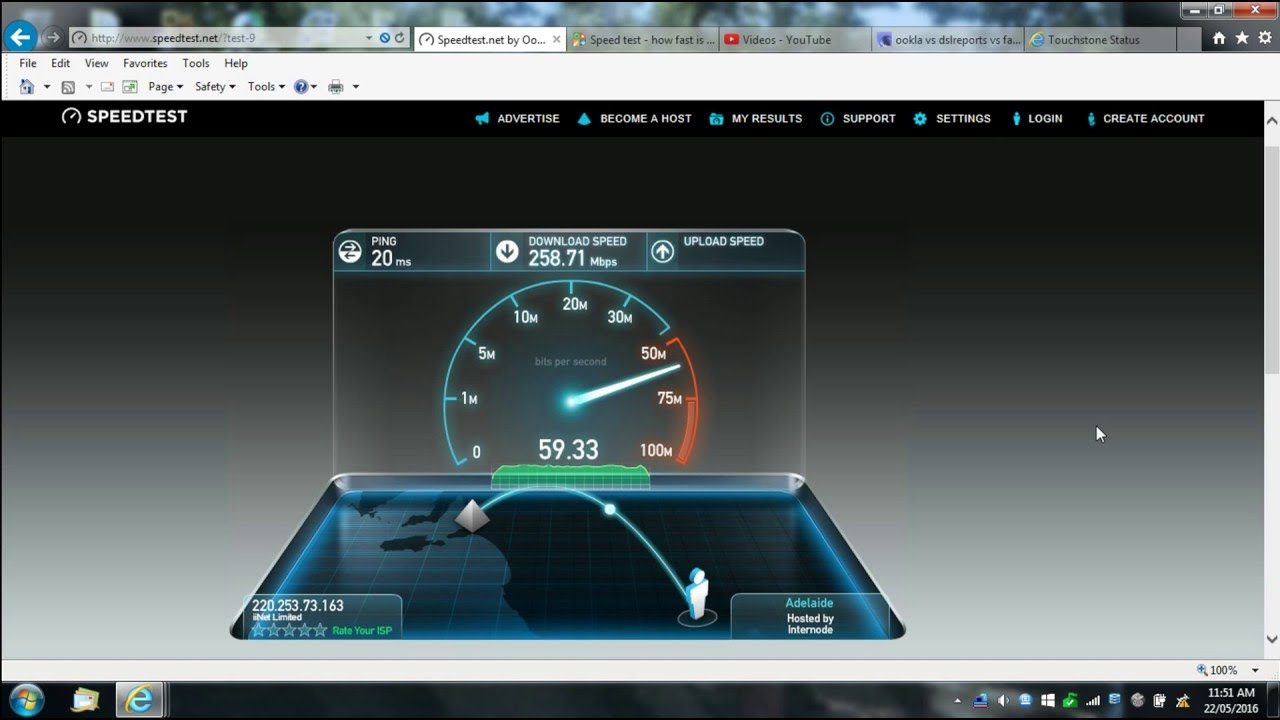Open the Edit menu

61,63
